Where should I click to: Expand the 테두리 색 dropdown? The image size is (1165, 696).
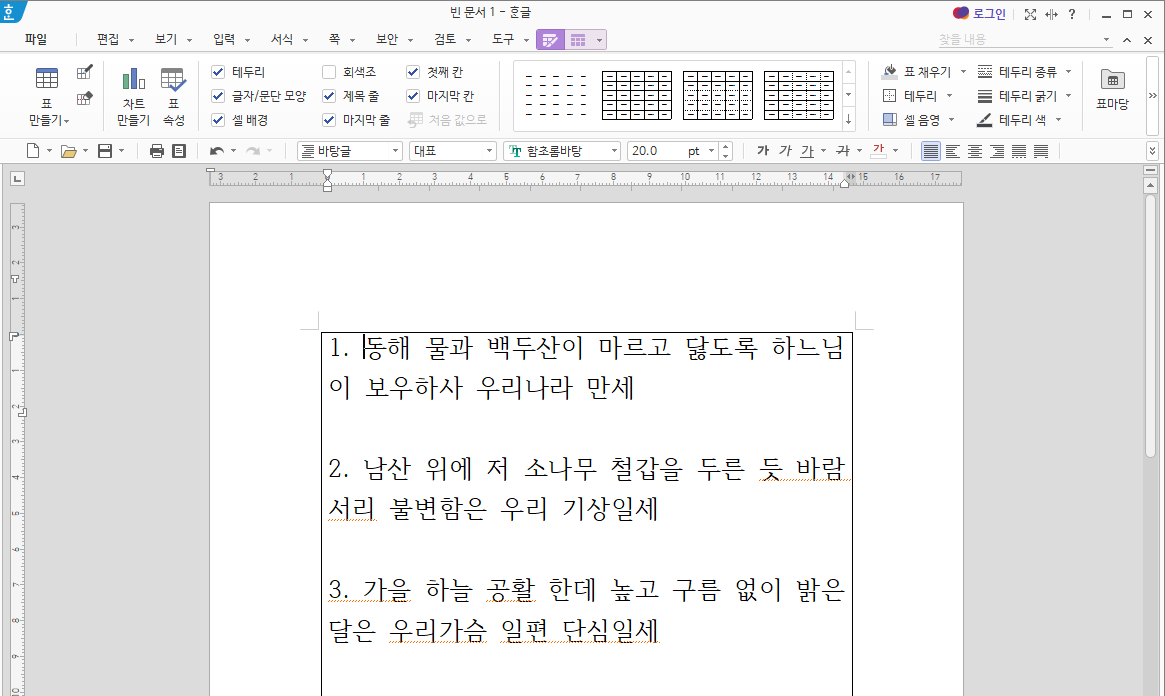[x=1058, y=120]
